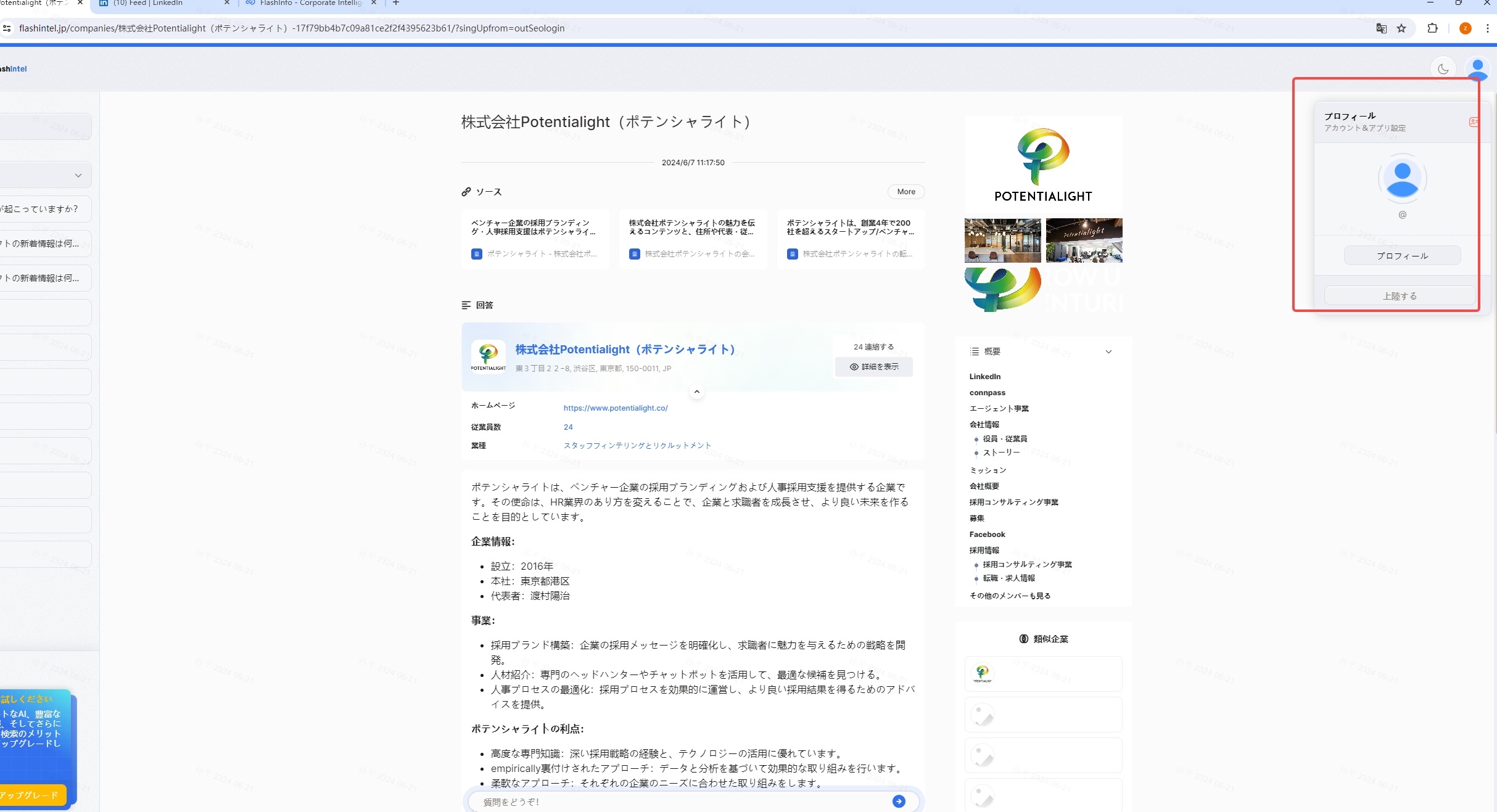Click the Potentialight logo in answer card
The width and height of the screenshot is (1497, 812).
pyautogui.click(x=488, y=357)
